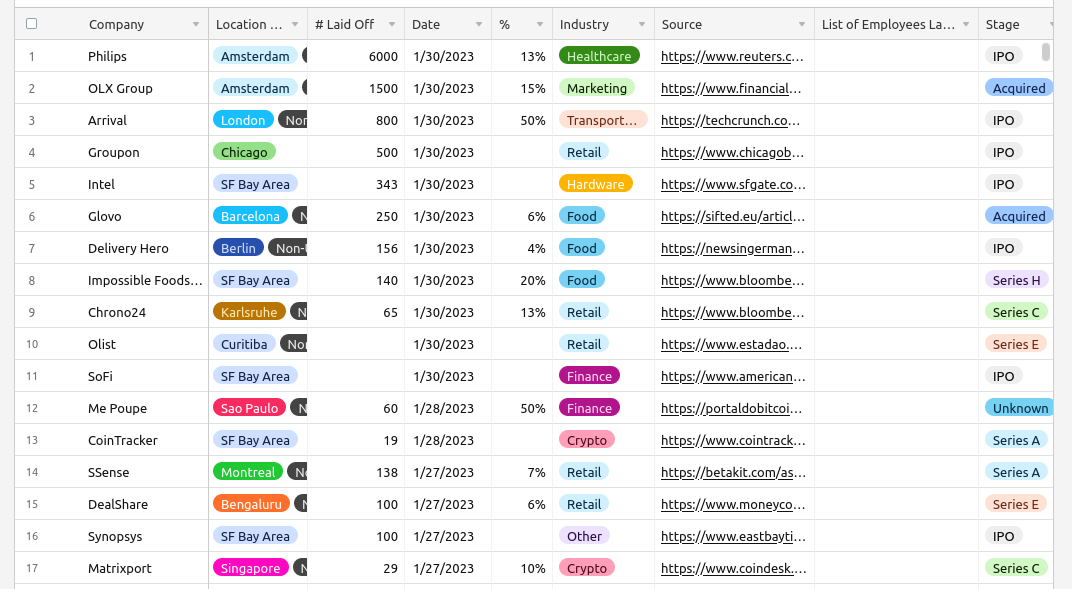Click the Marketing industry tag
Image resolution: width=1072 pixels, height=589 pixels.
[597, 88]
